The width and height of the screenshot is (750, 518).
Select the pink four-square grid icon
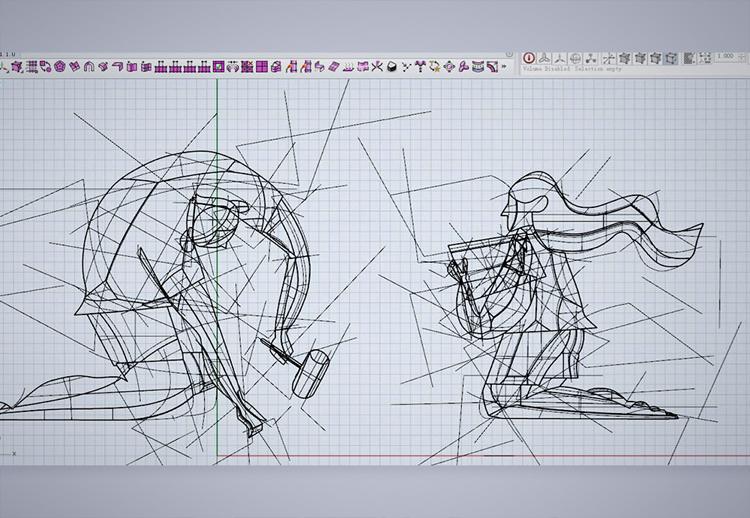262,67
